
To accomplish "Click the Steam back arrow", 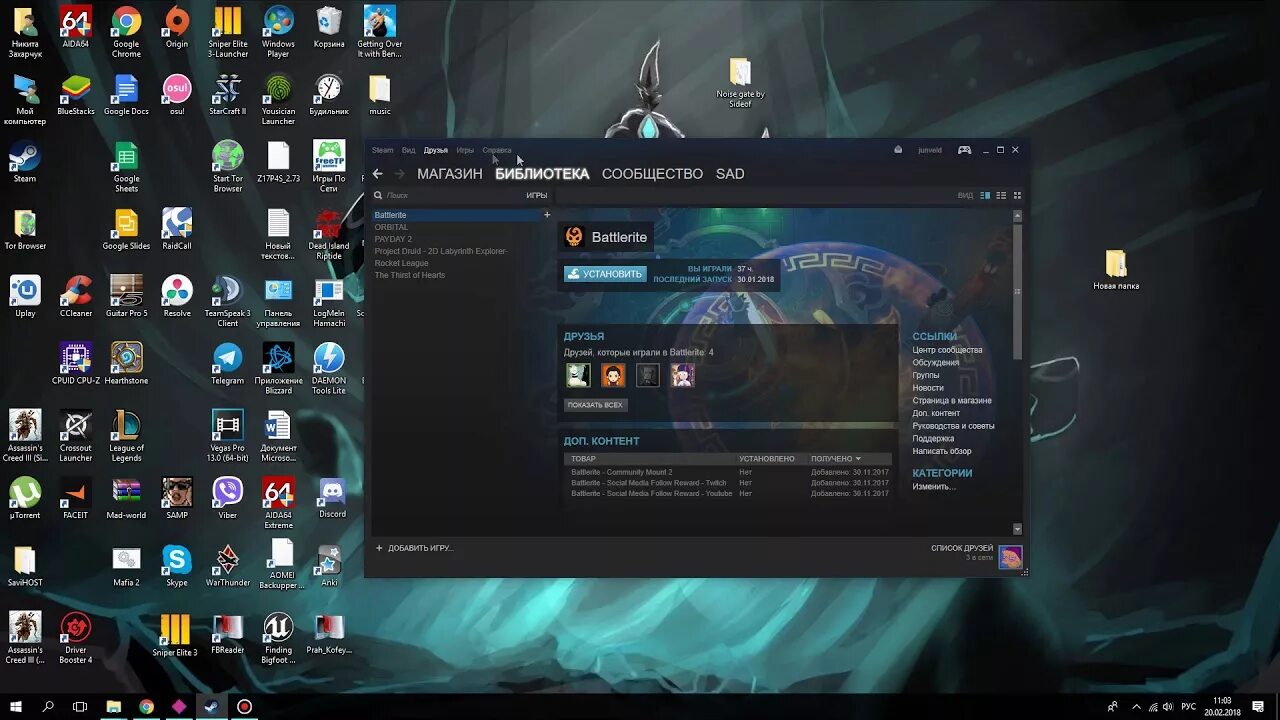I will click(377, 174).
